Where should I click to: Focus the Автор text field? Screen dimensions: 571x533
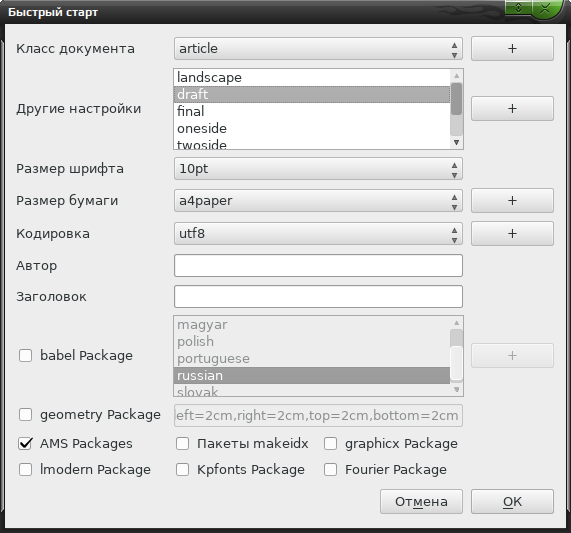pyautogui.click(x=318, y=265)
